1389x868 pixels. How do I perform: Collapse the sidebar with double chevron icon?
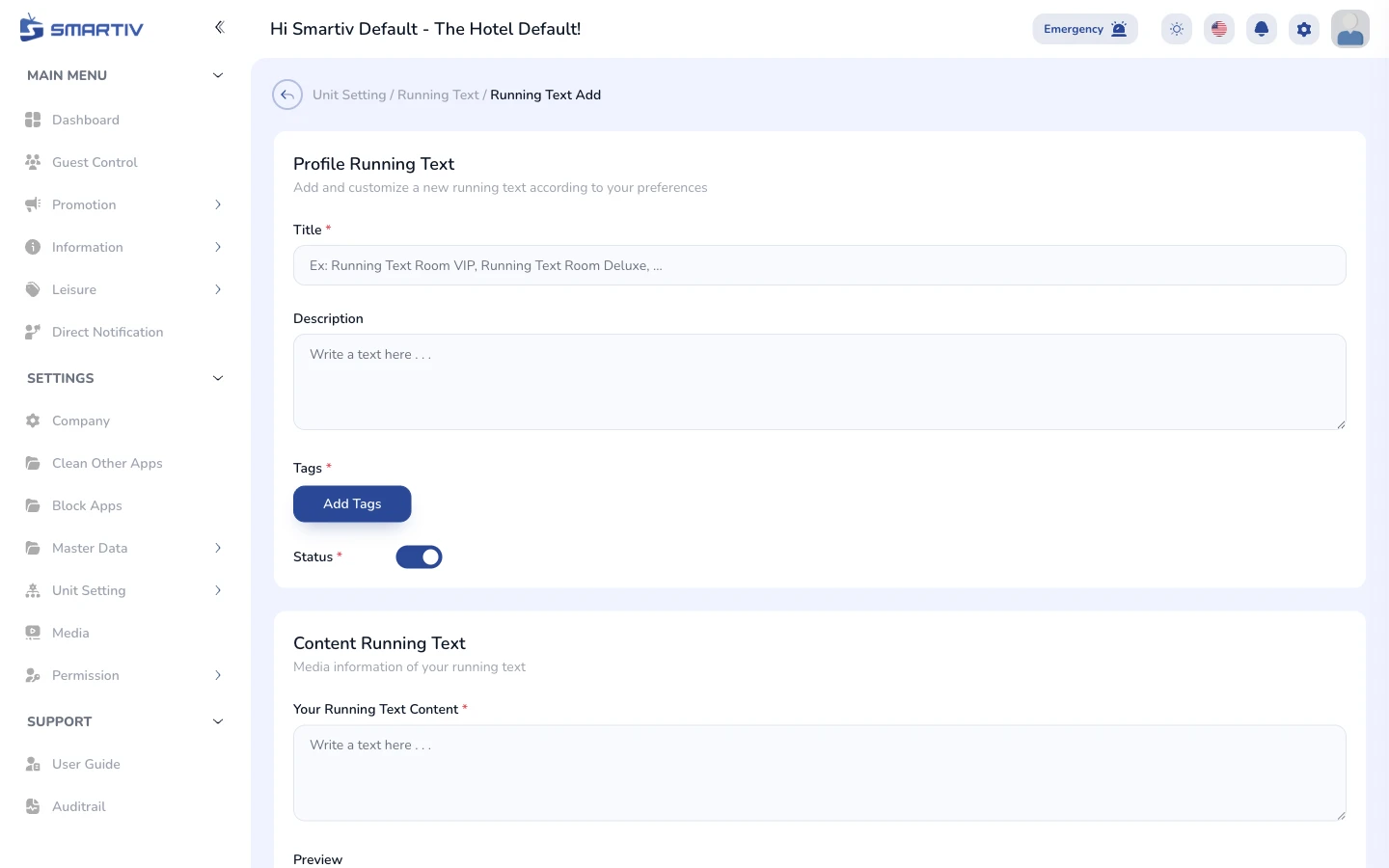[219, 27]
